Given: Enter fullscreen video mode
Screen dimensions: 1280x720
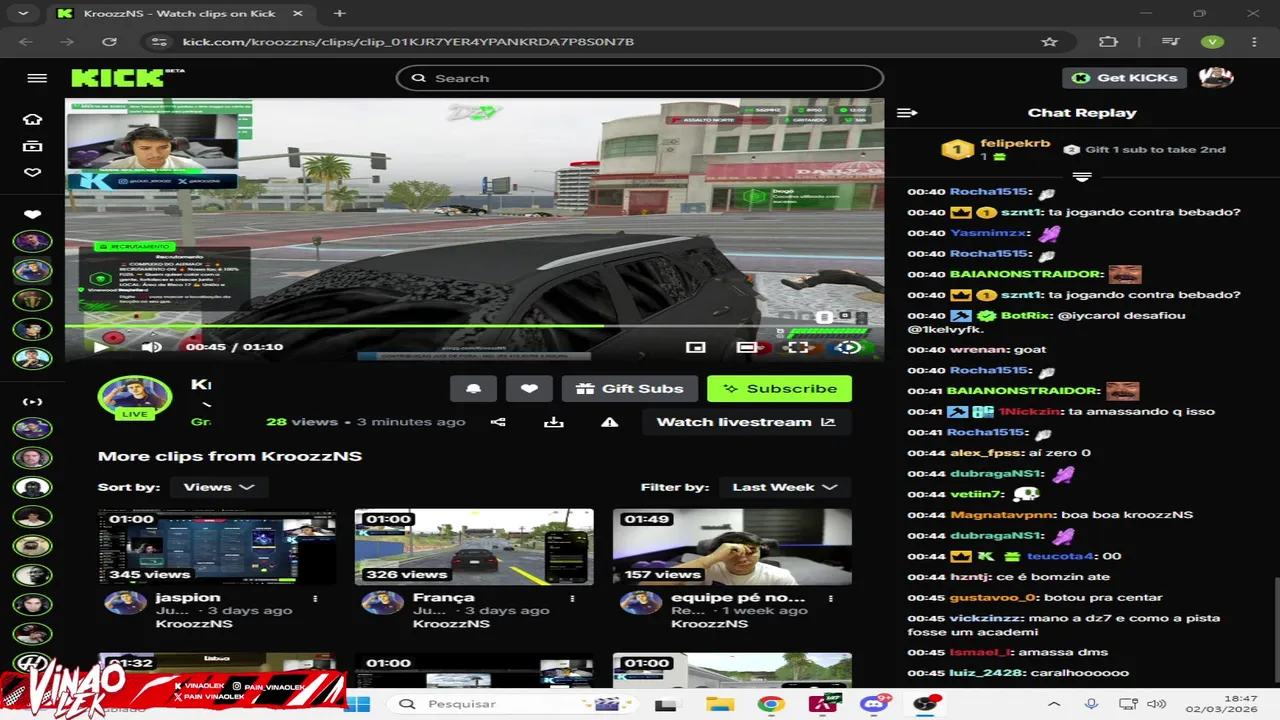Looking at the screenshot, I should 797,347.
